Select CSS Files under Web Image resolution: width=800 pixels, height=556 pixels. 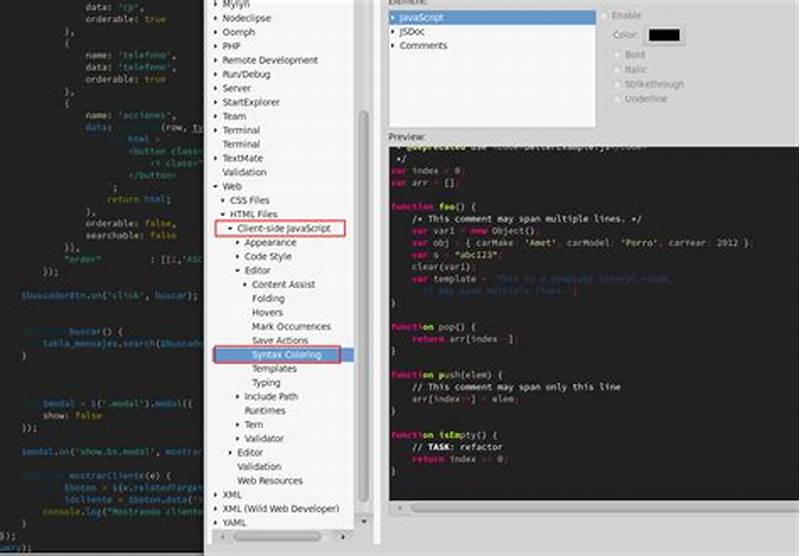(x=249, y=200)
